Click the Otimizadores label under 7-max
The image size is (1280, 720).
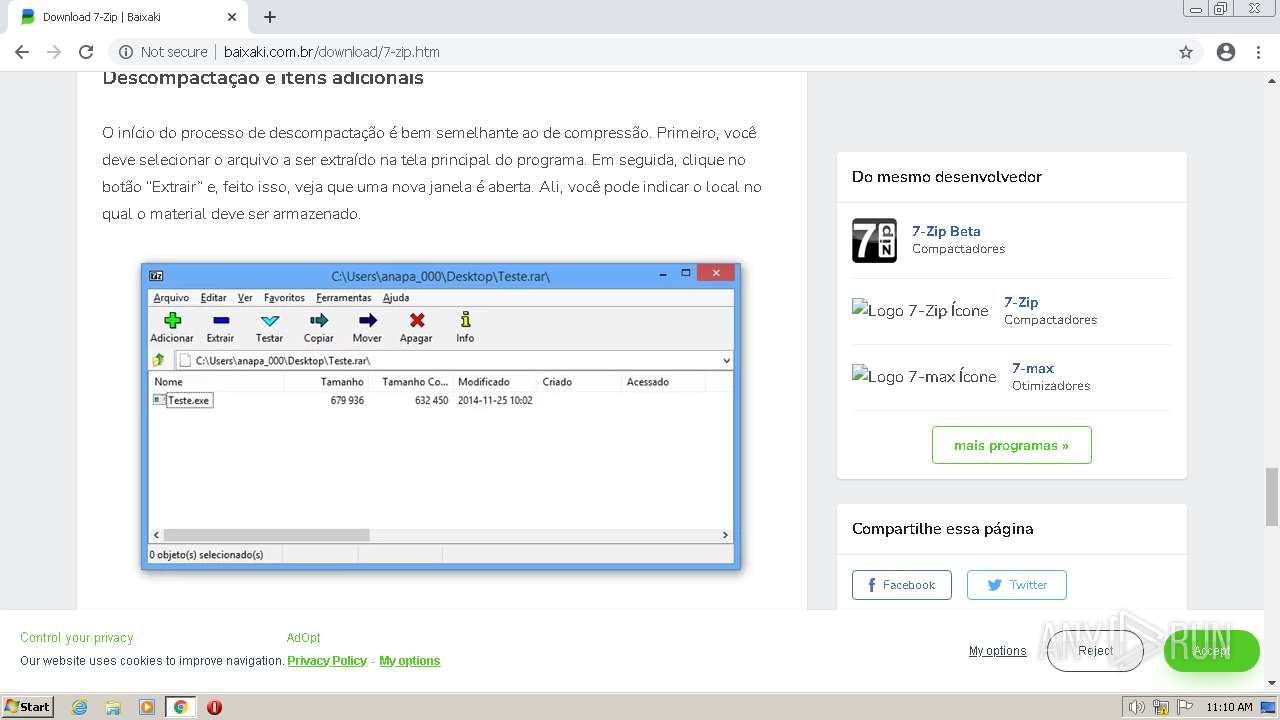click(x=1051, y=386)
